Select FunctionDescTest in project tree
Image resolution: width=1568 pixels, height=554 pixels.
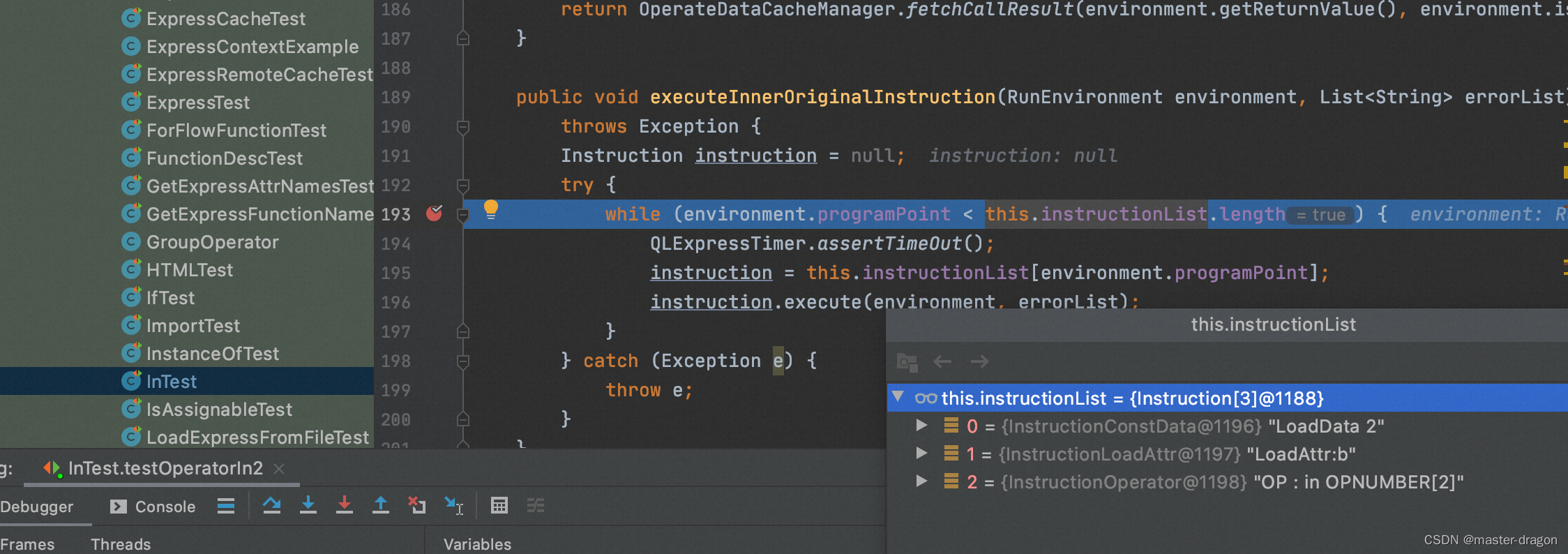(224, 158)
